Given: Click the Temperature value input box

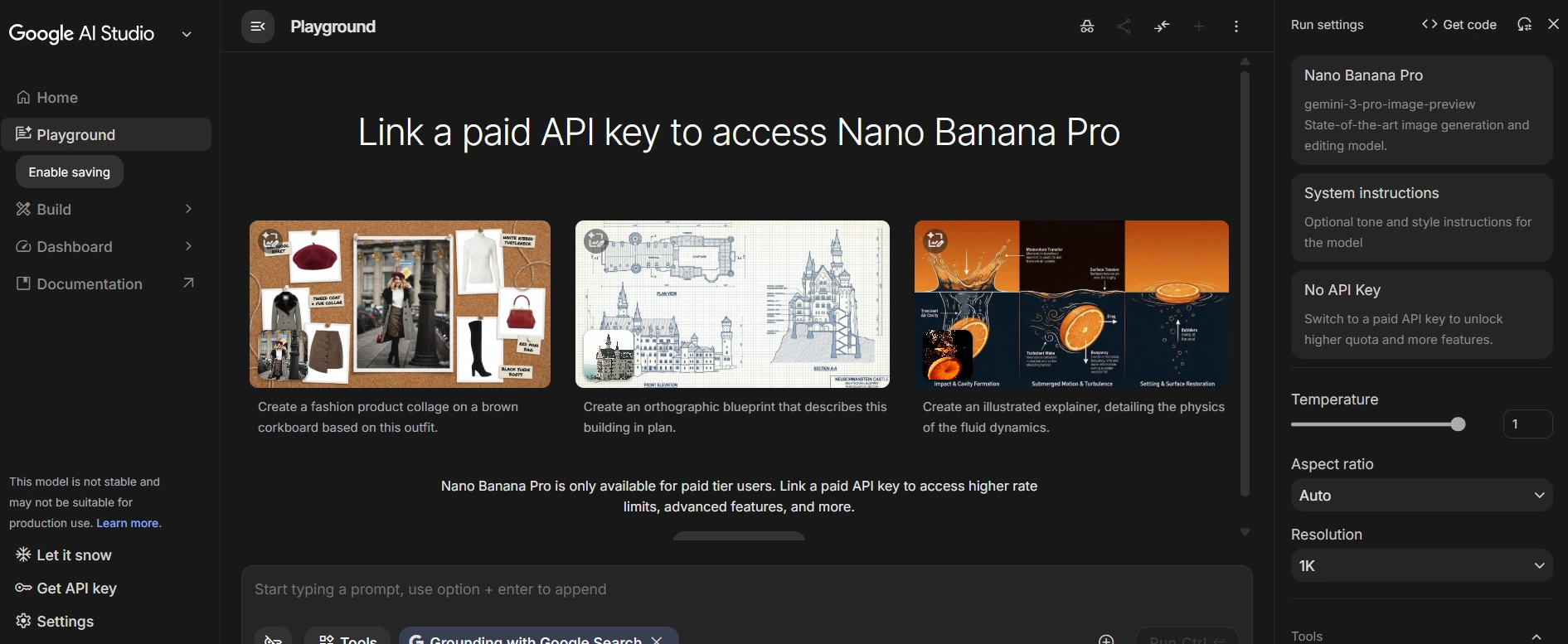Looking at the screenshot, I should pyautogui.click(x=1527, y=424).
